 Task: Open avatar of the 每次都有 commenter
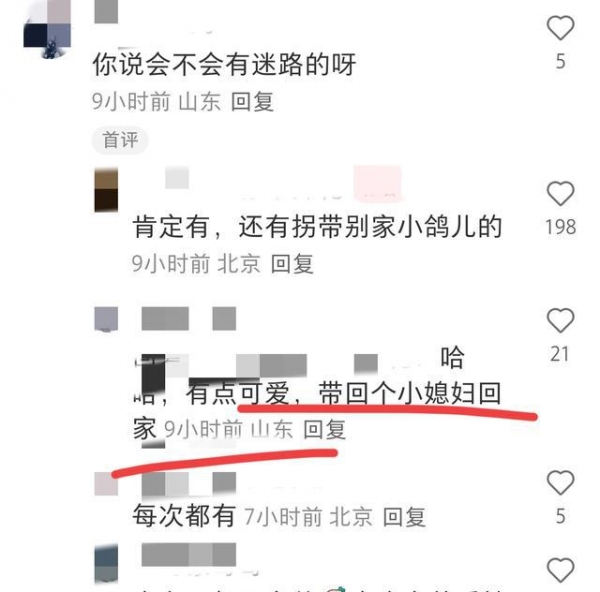pyautogui.click(x=106, y=484)
